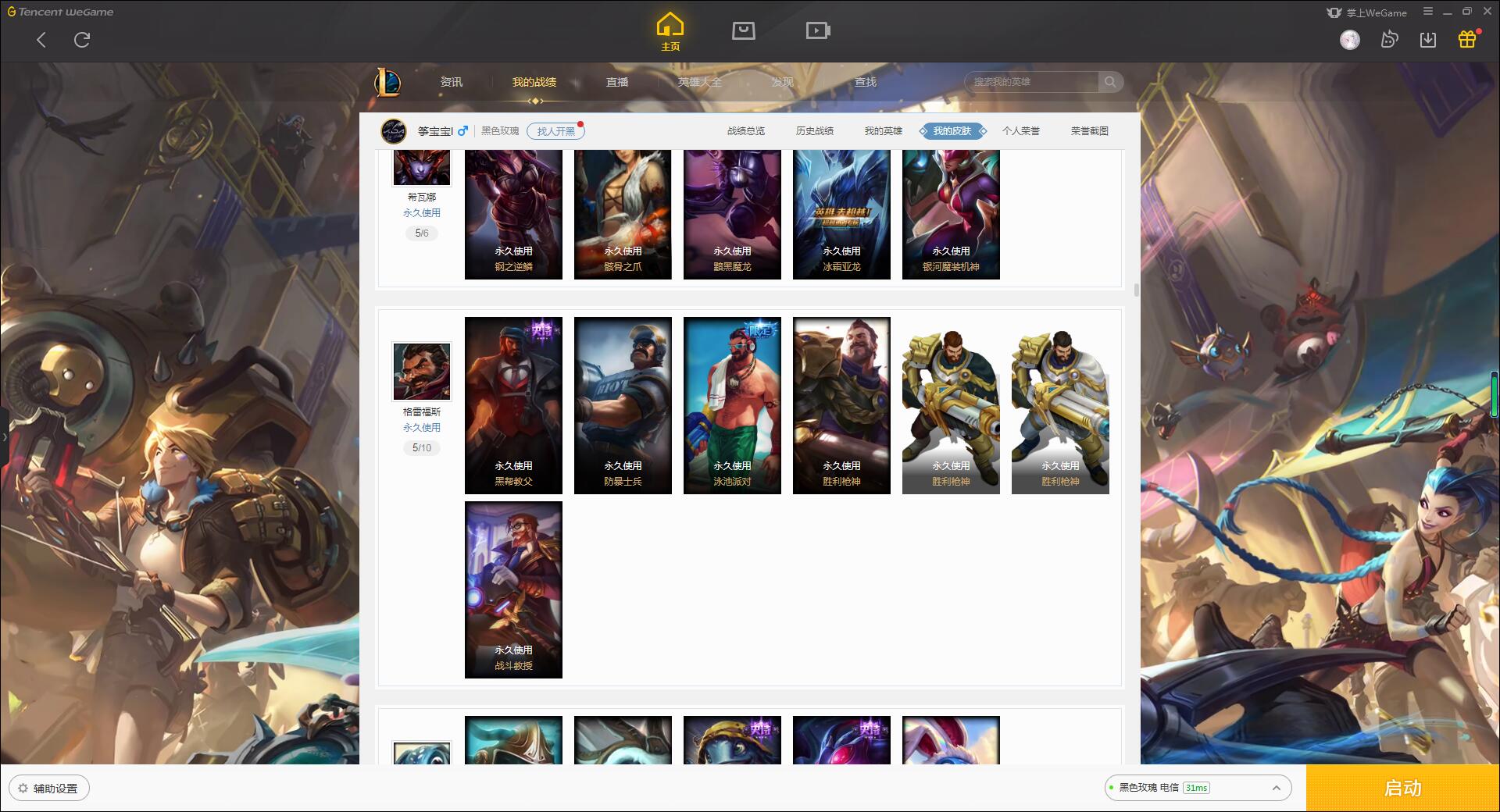Open the 钢之逆鳞 skin card
The image size is (1500, 812).
513,215
